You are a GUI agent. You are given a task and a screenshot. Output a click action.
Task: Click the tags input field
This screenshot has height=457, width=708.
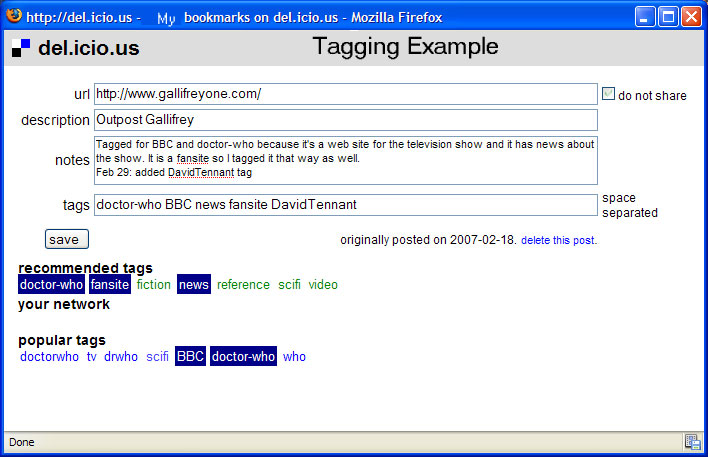coord(346,205)
